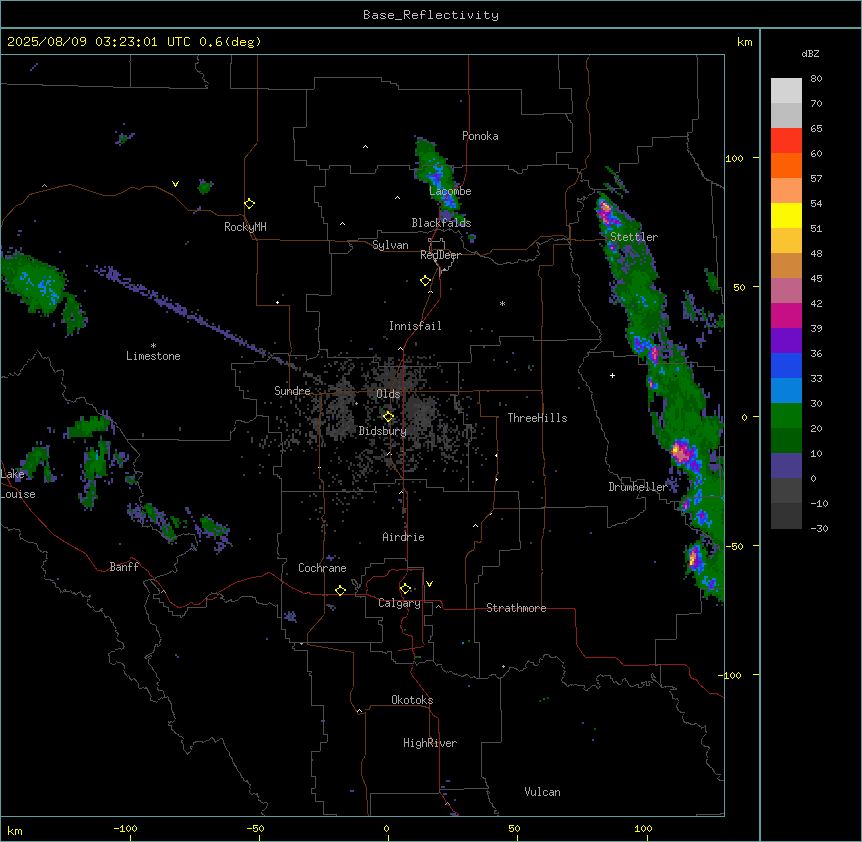Click the yellow diamond marker below RedDeer
This screenshot has height=842, width=862.
426,281
